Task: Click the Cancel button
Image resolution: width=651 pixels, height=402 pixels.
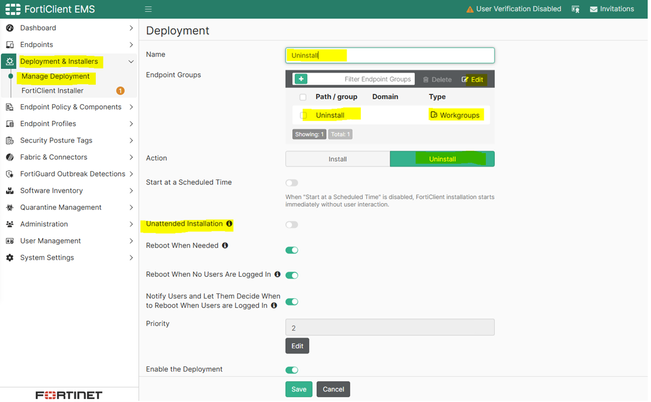Action: (x=333, y=390)
